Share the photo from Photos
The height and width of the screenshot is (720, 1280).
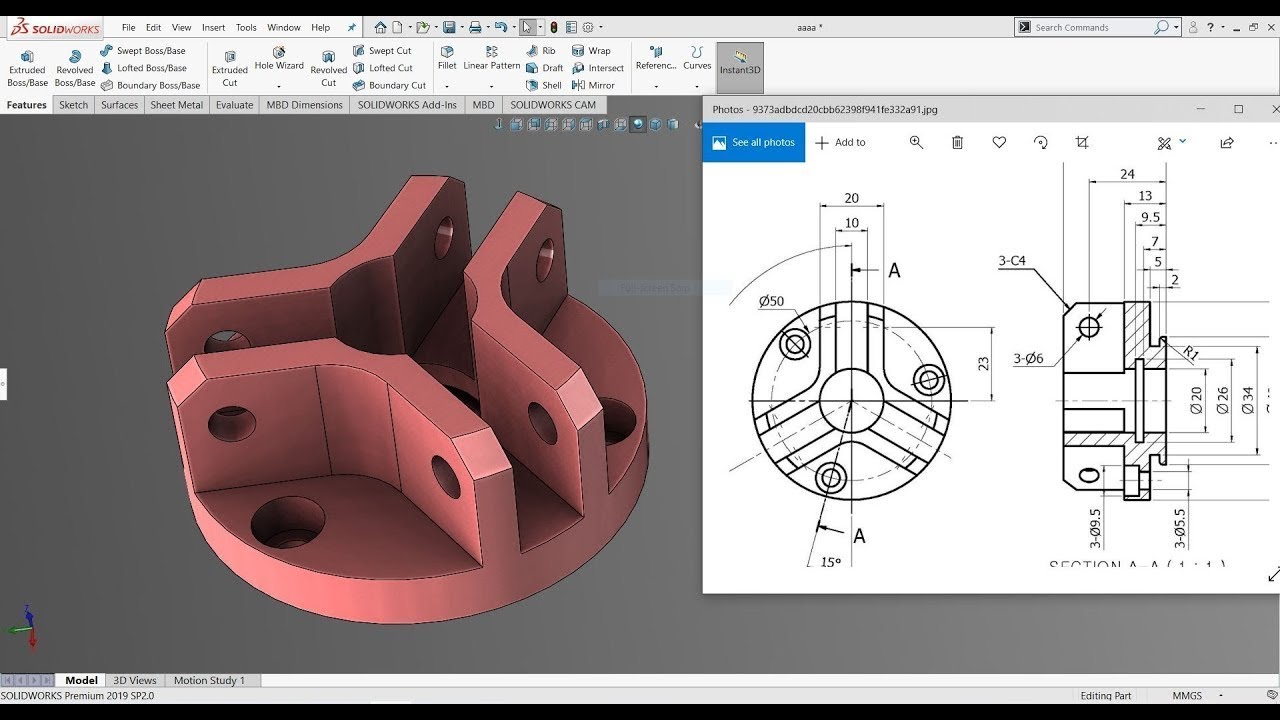pyautogui.click(x=1226, y=143)
